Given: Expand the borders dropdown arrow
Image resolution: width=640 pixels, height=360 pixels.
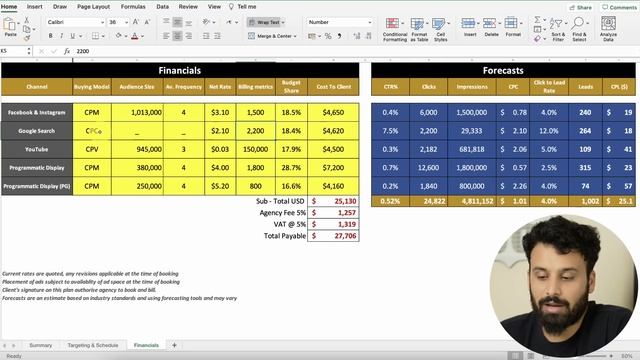Looking at the screenshot, I should tap(103, 36).
